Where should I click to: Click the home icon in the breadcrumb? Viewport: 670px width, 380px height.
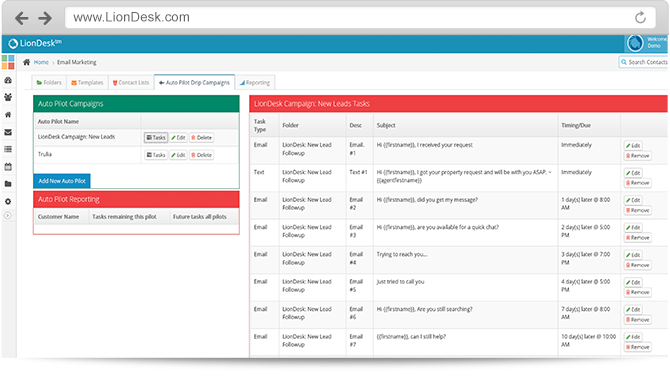tap(26, 62)
